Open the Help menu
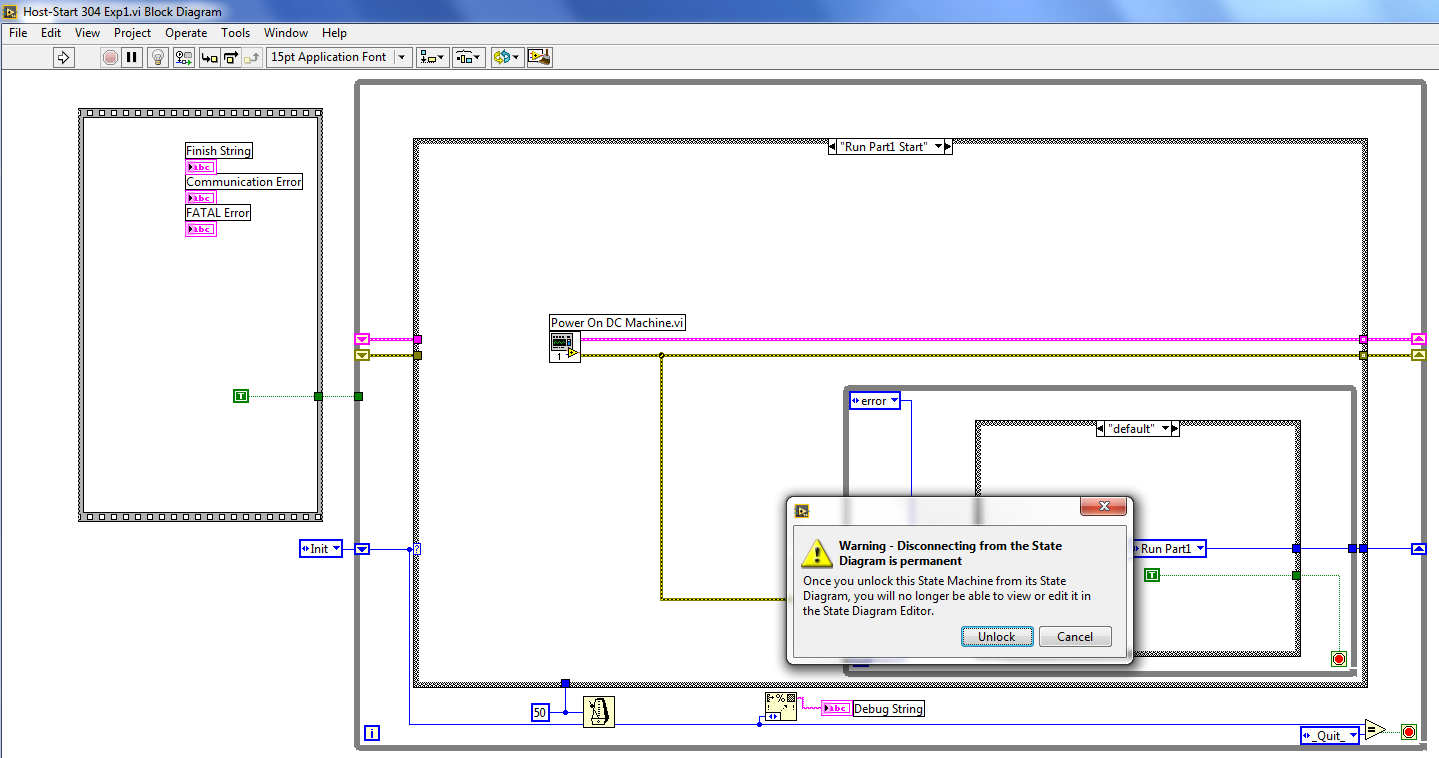The height and width of the screenshot is (758, 1439). coord(335,33)
